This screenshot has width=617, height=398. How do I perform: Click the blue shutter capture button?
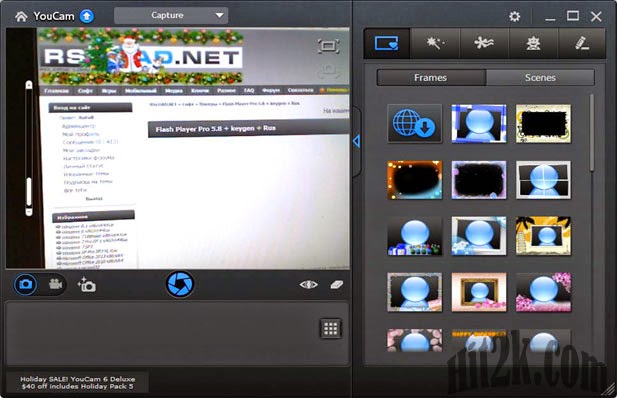(180, 284)
